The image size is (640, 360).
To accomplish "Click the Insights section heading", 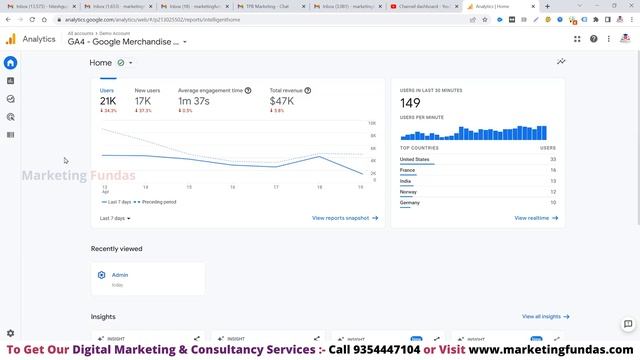I will click(x=103, y=317).
